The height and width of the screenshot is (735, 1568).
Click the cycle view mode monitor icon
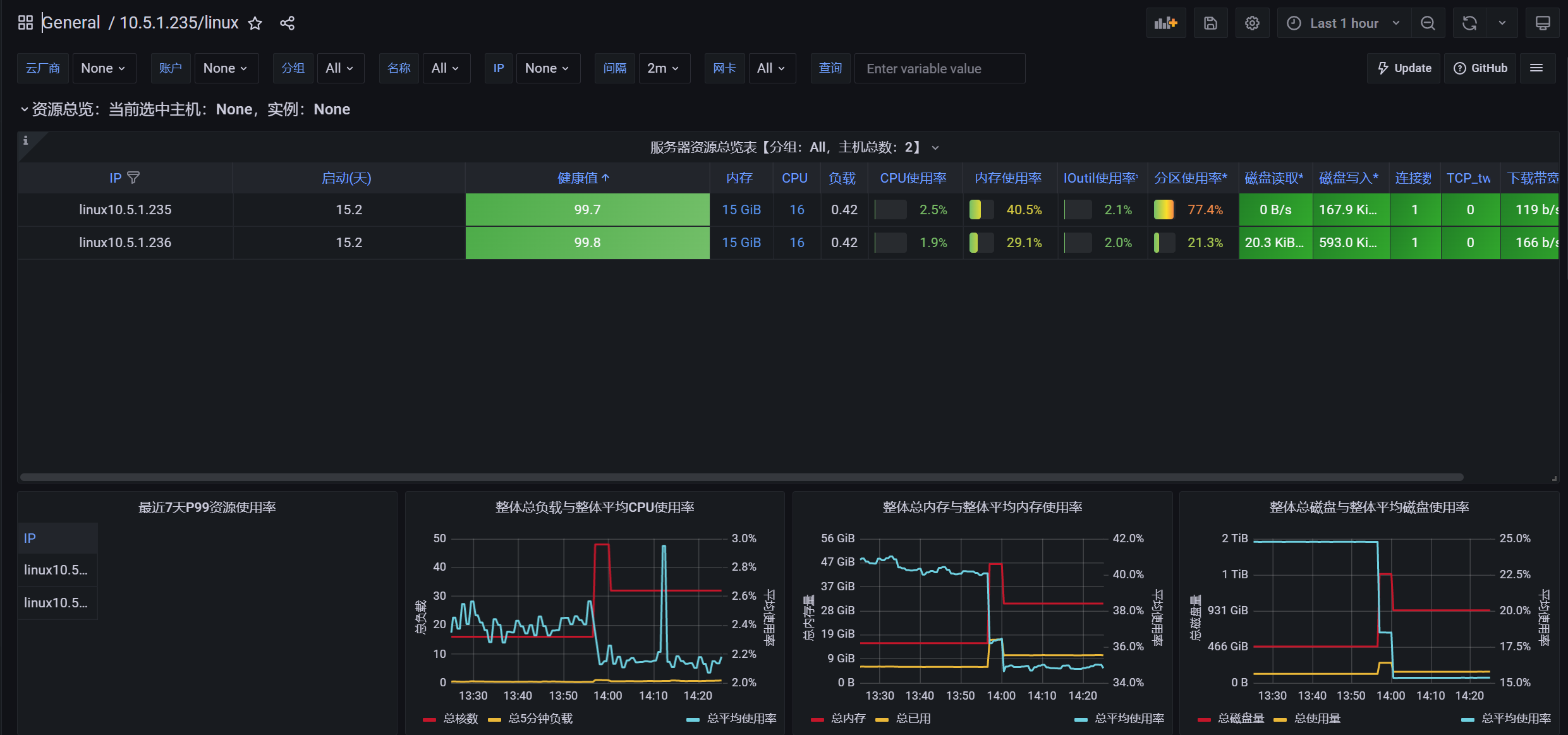1542,23
